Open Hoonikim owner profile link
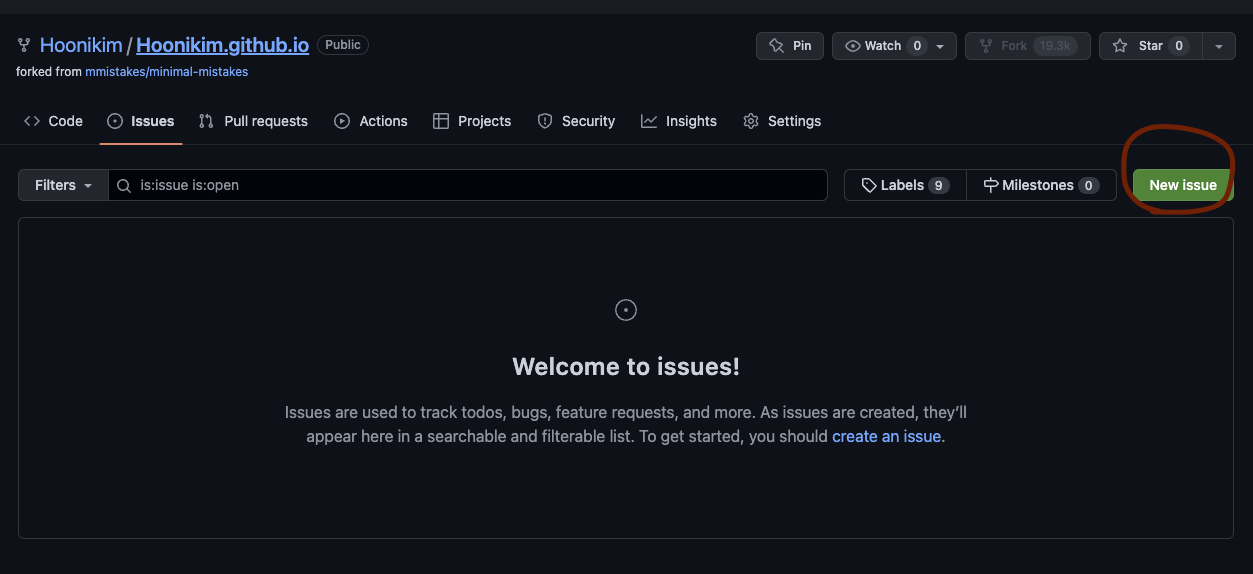The height and width of the screenshot is (574, 1253). tap(81, 45)
